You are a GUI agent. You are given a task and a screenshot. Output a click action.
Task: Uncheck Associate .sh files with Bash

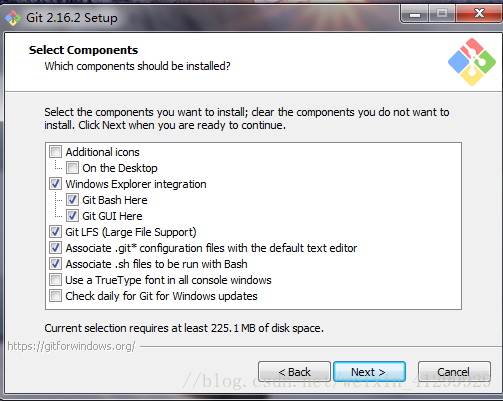click(x=55, y=264)
